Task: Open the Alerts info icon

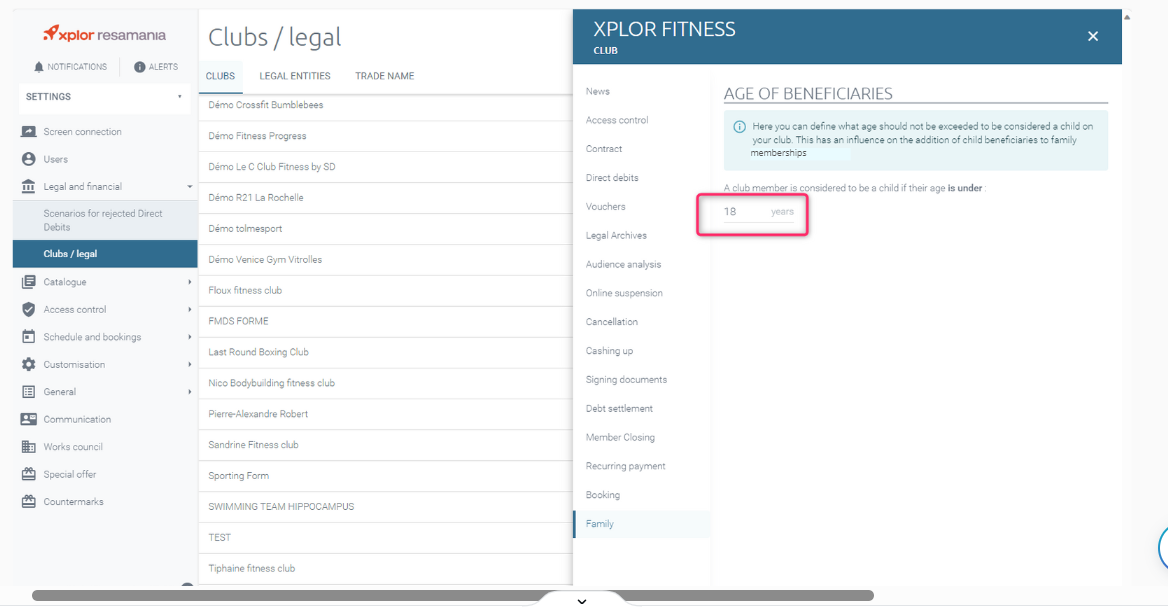Action: [139, 67]
